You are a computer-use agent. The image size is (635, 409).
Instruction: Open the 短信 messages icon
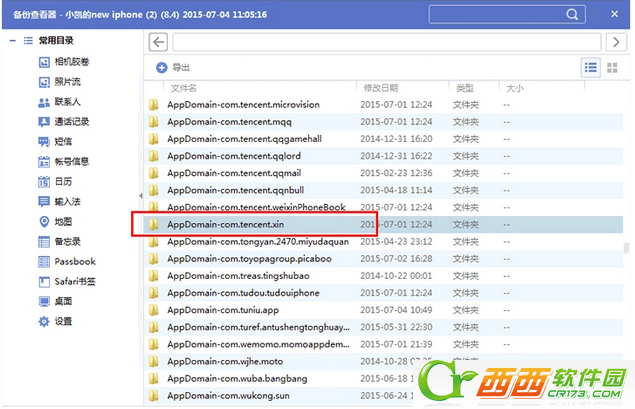point(44,142)
